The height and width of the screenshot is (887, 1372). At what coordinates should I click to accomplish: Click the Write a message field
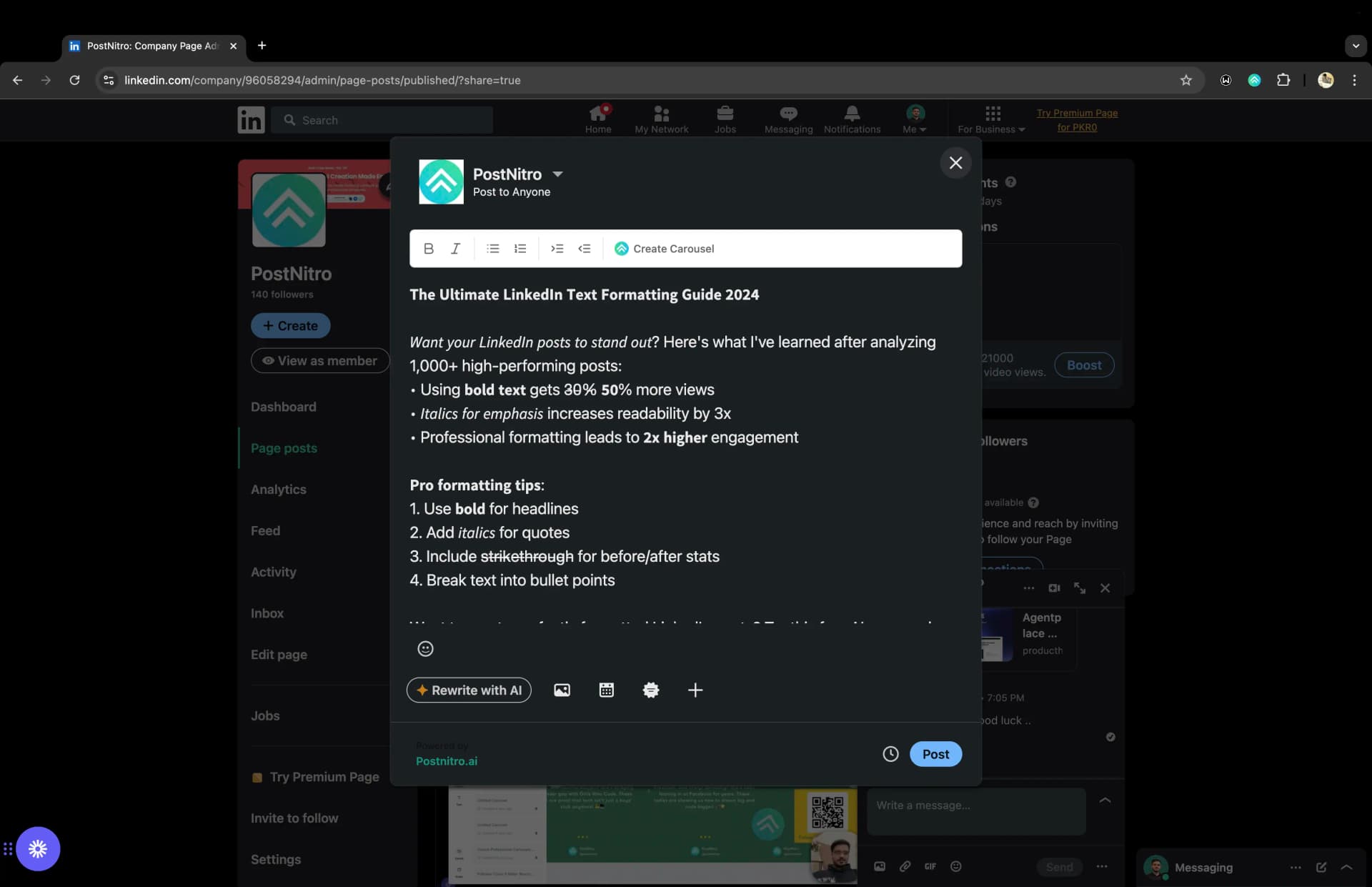tap(976, 811)
